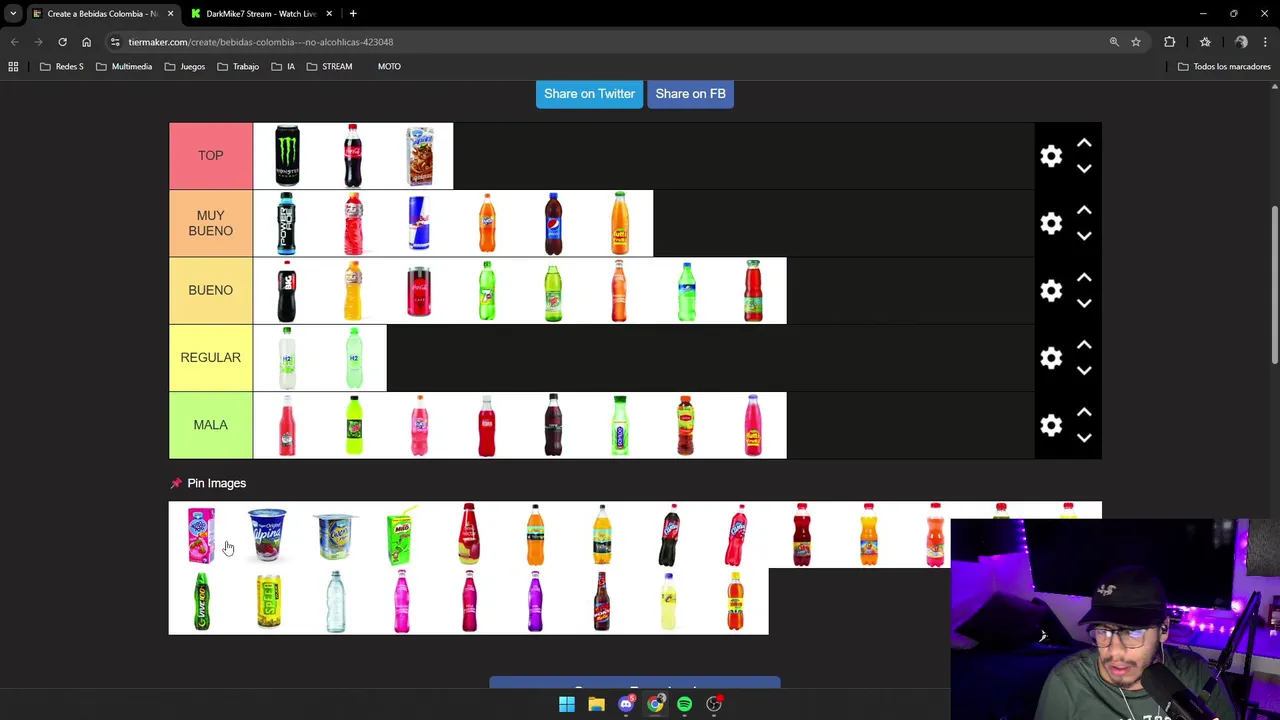Move MALA tier row up
The width and height of the screenshot is (1280, 720).
1084,412
